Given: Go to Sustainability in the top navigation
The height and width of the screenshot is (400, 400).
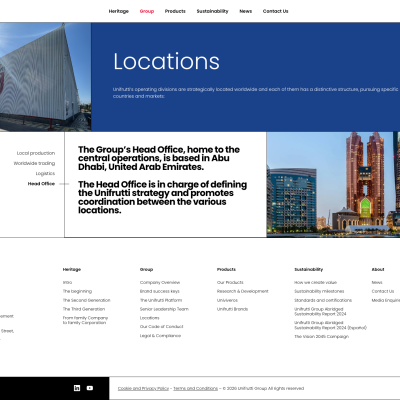Looking at the screenshot, I should [212, 11].
